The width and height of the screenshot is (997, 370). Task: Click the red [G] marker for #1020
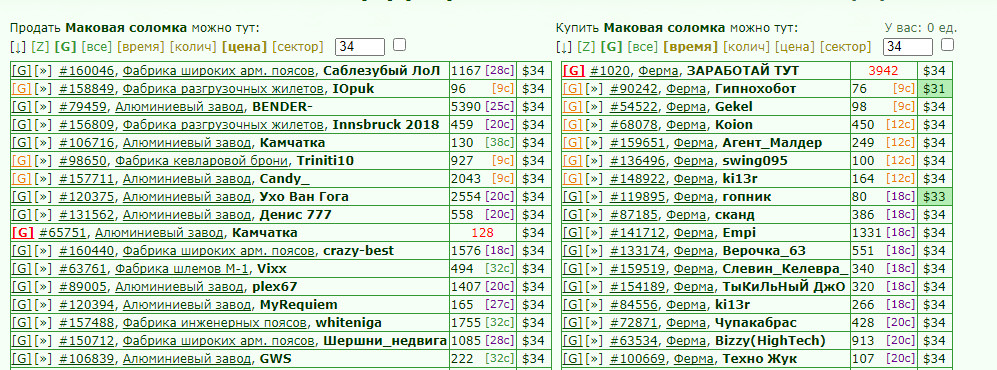574,71
